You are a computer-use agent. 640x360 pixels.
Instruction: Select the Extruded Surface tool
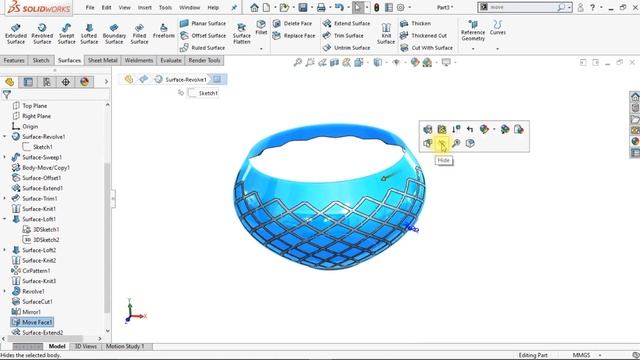[16, 33]
